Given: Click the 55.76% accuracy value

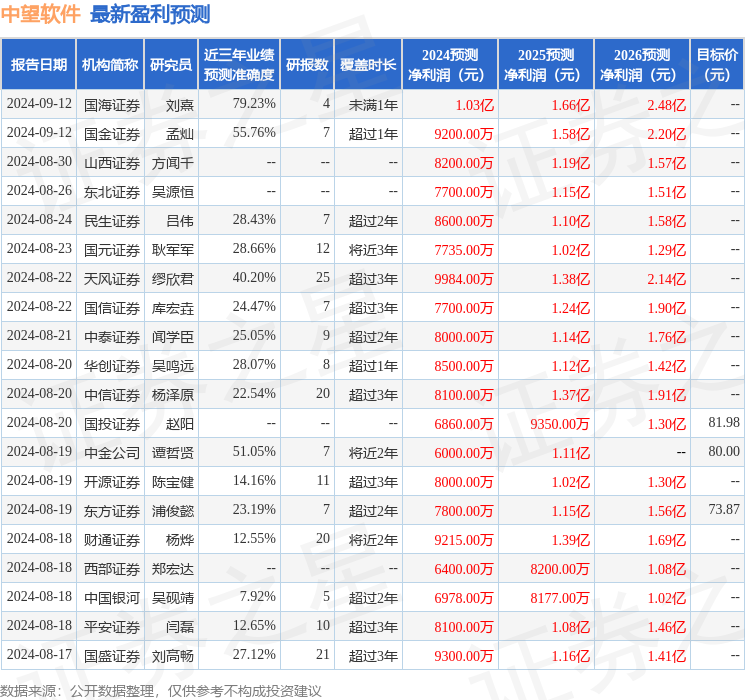Looking at the screenshot, I should (x=254, y=132).
